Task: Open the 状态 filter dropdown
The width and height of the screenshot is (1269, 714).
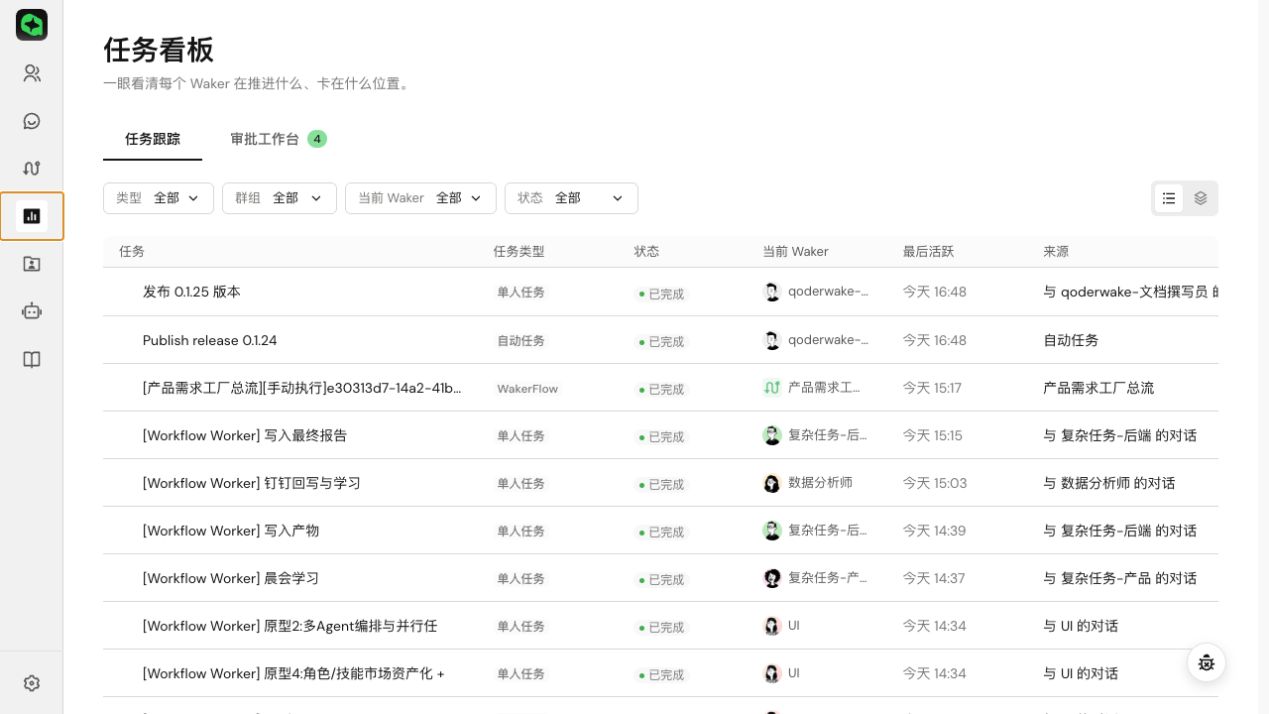Action: (571, 198)
